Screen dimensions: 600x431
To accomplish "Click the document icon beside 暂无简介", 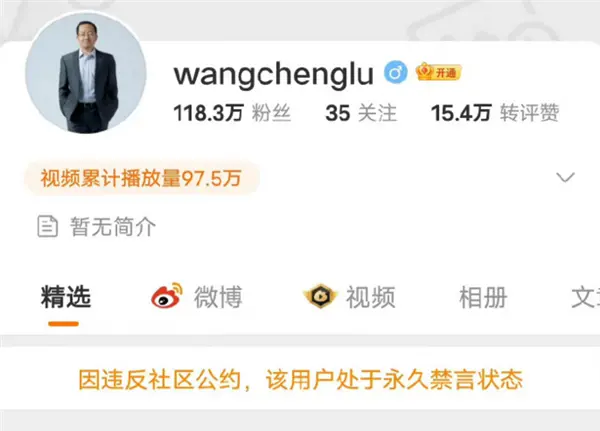I will coord(47,226).
